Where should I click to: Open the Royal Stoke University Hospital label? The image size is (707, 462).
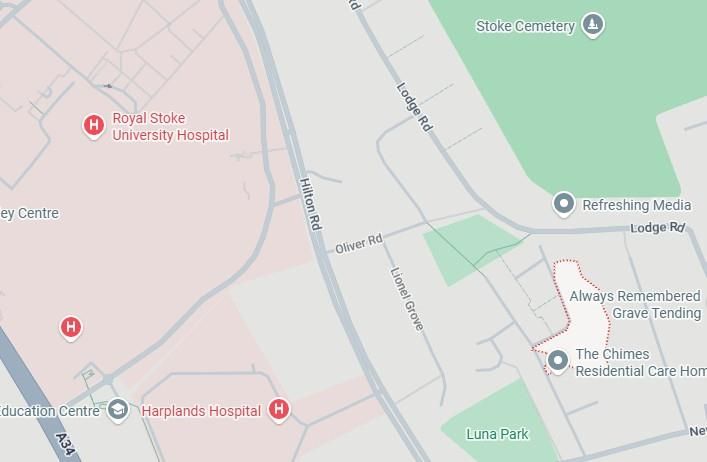(170, 127)
